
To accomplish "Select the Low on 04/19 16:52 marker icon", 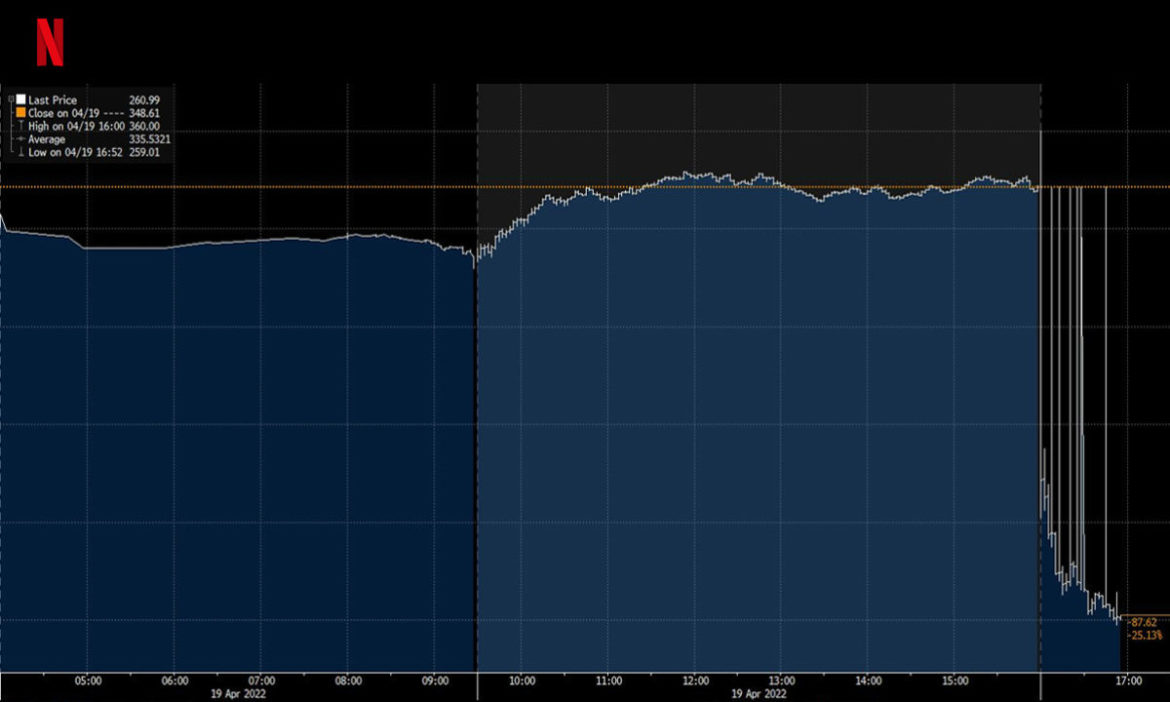I will [20, 151].
